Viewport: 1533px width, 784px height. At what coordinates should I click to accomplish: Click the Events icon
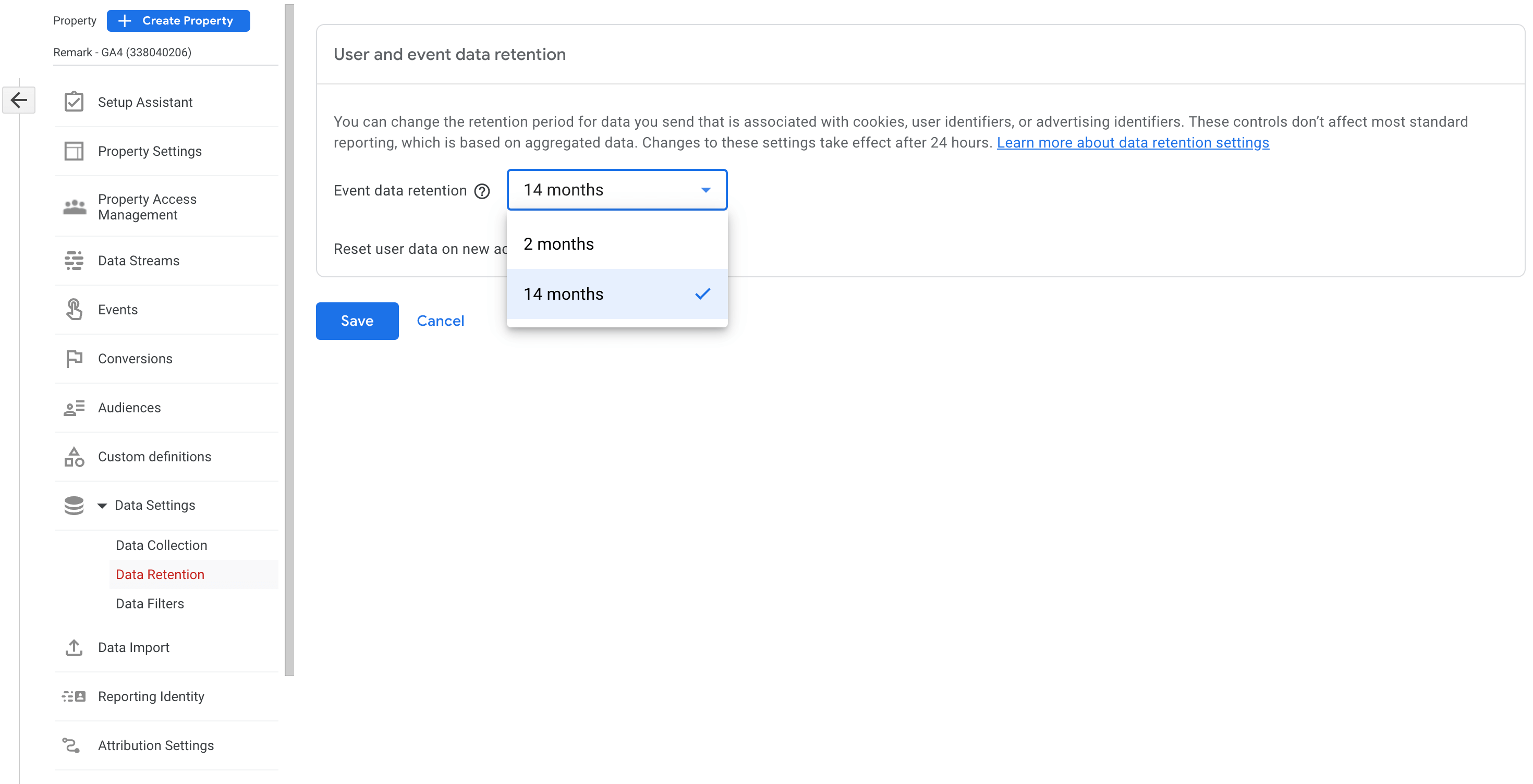point(75,309)
